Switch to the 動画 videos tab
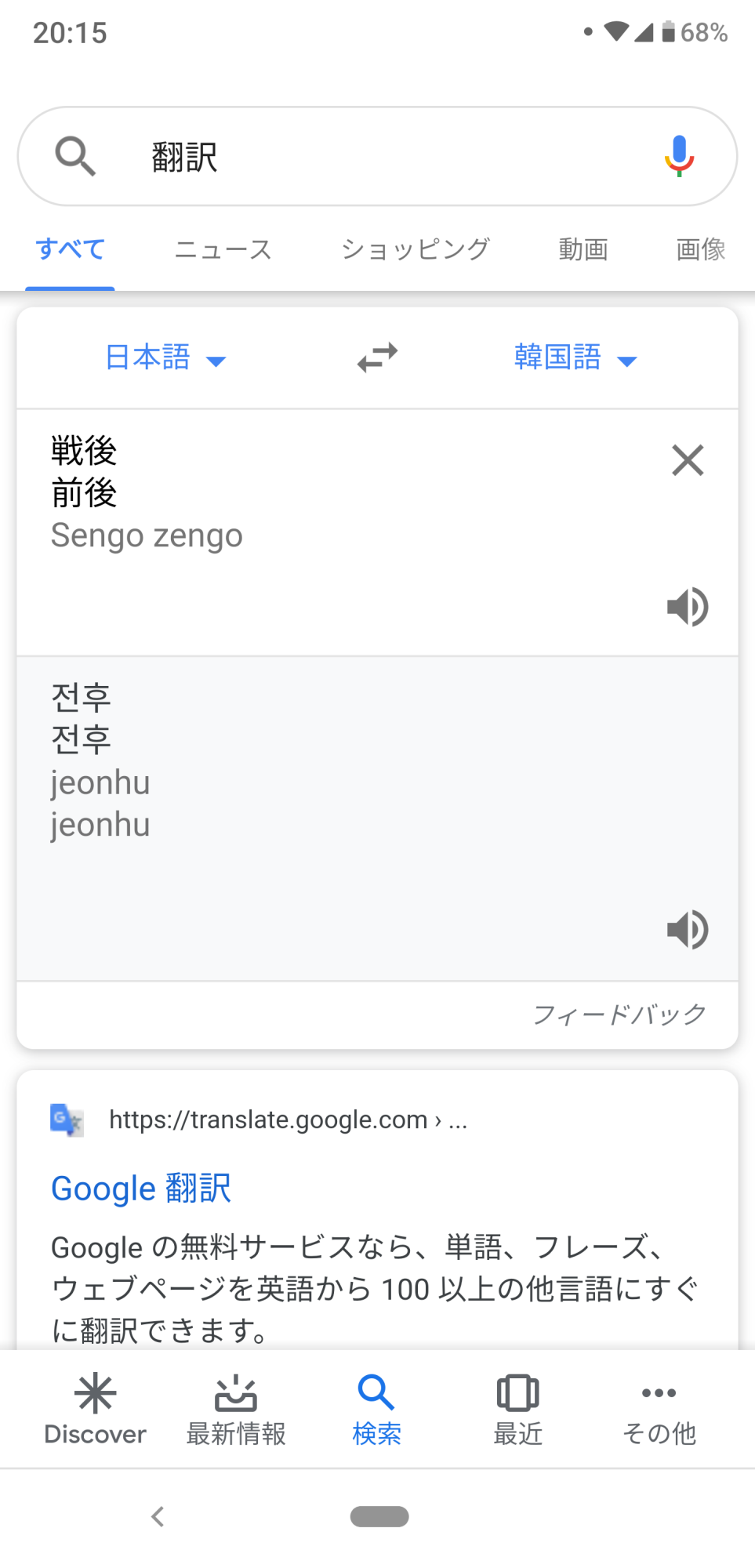Image resolution: width=755 pixels, height=1568 pixels. (x=583, y=250)
